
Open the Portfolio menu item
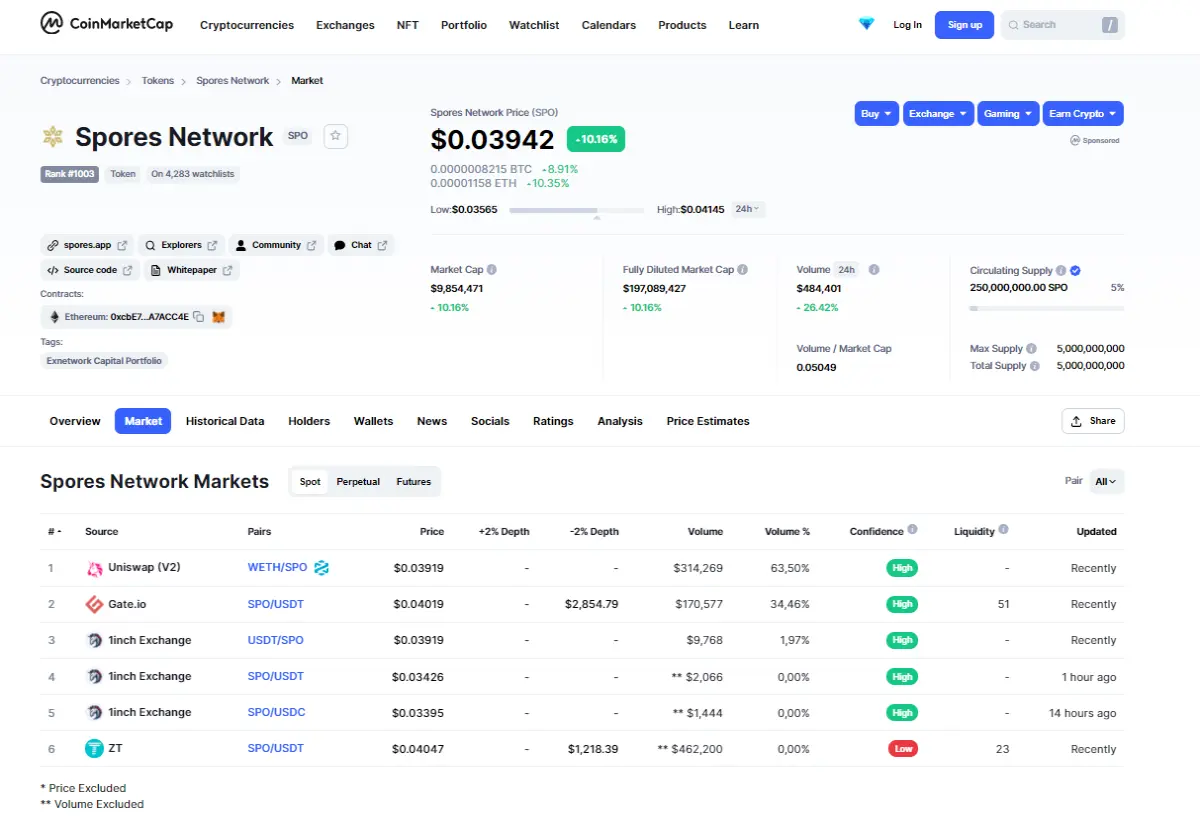[x=464, y=25]
